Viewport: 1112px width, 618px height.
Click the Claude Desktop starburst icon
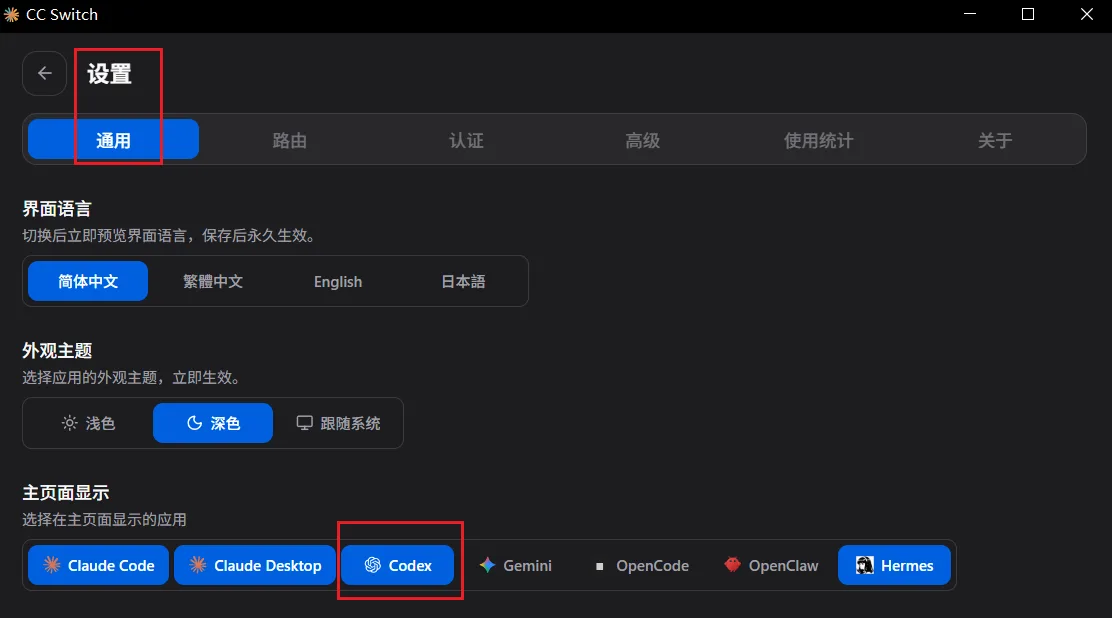click(x=198, y=565)
